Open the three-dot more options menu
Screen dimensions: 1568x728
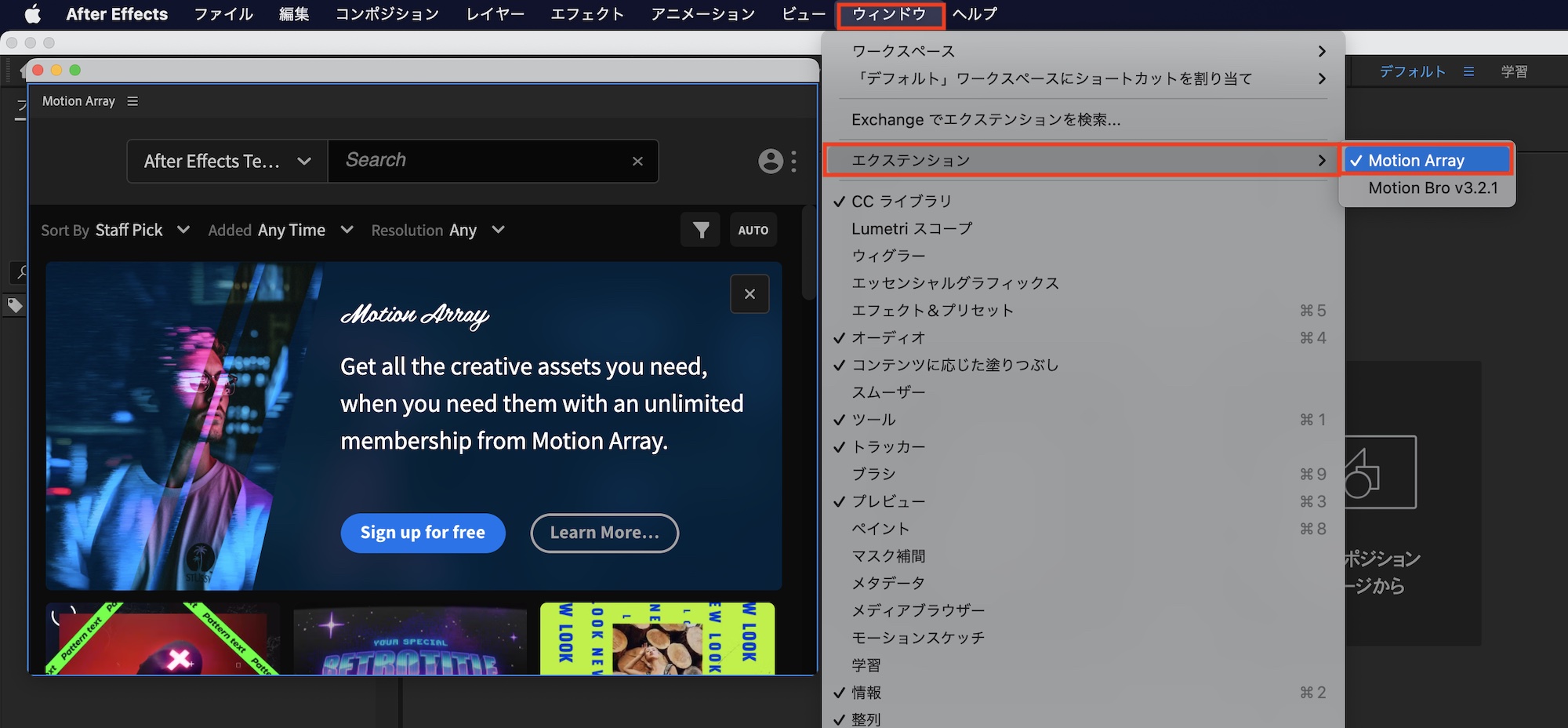click(x=794, y=161)
